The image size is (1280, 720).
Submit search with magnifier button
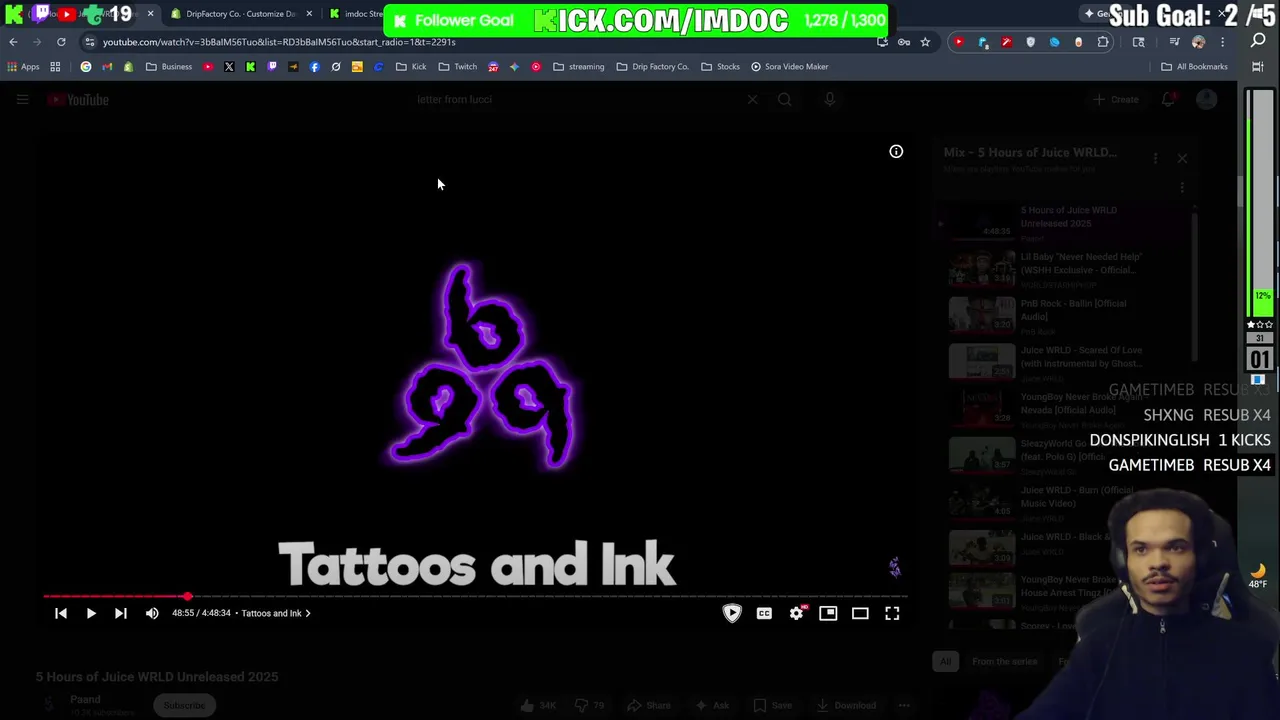coord(785,99)
